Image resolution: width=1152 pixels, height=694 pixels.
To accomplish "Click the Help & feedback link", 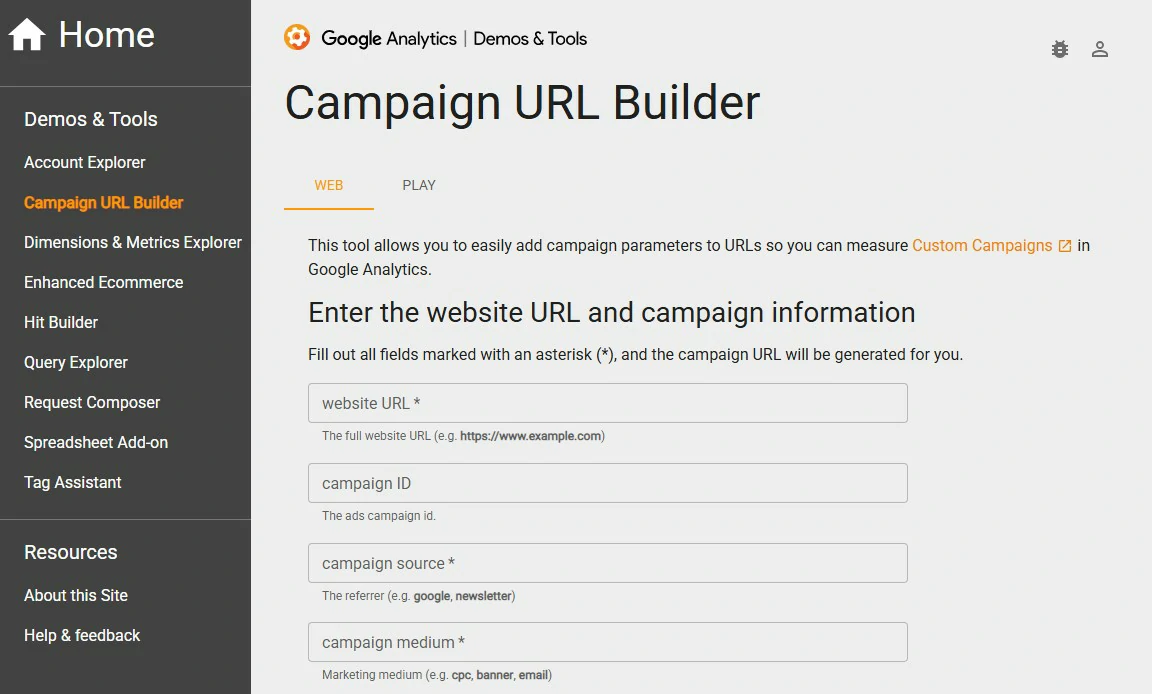I will 82,635.
